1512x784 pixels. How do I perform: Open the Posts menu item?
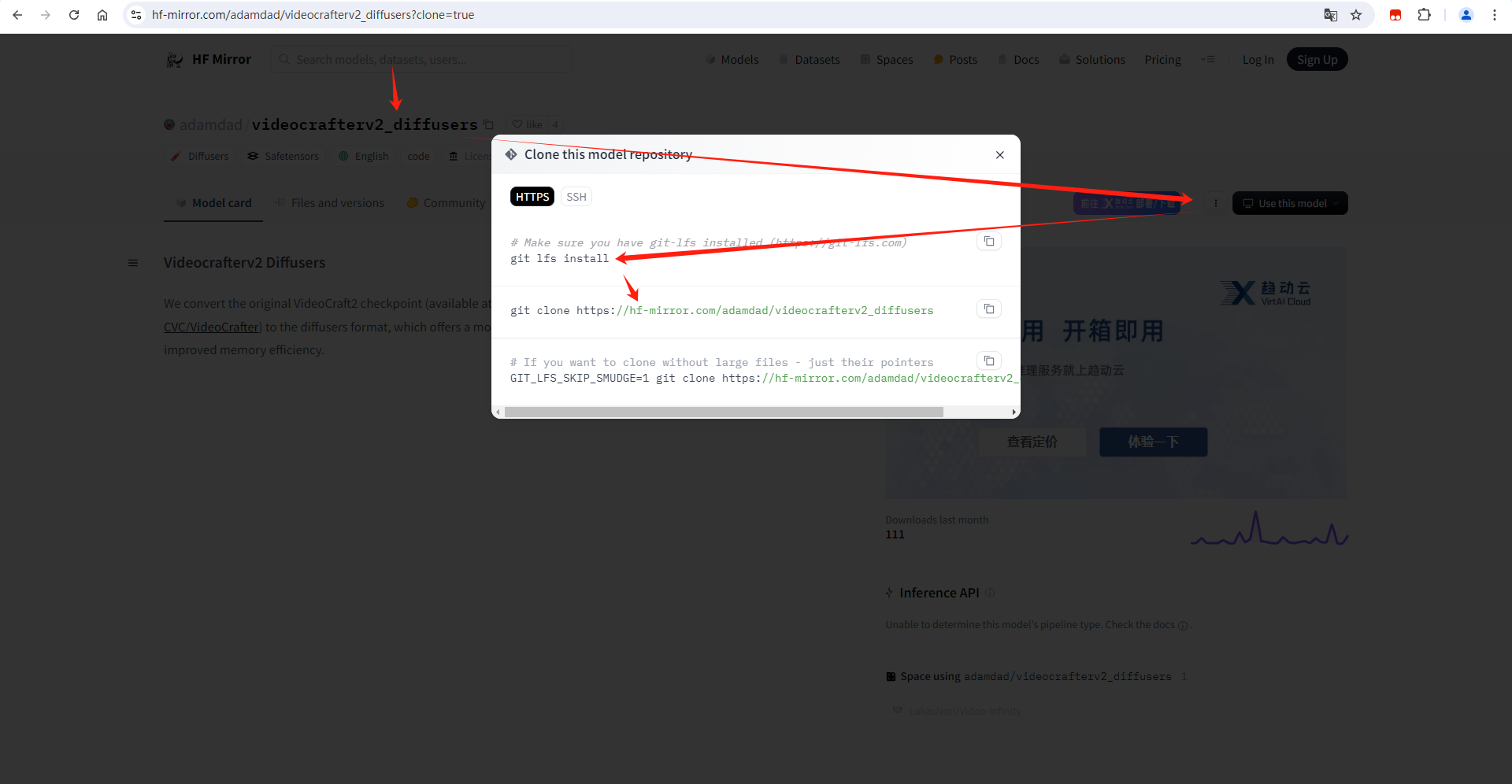[955, 60]
